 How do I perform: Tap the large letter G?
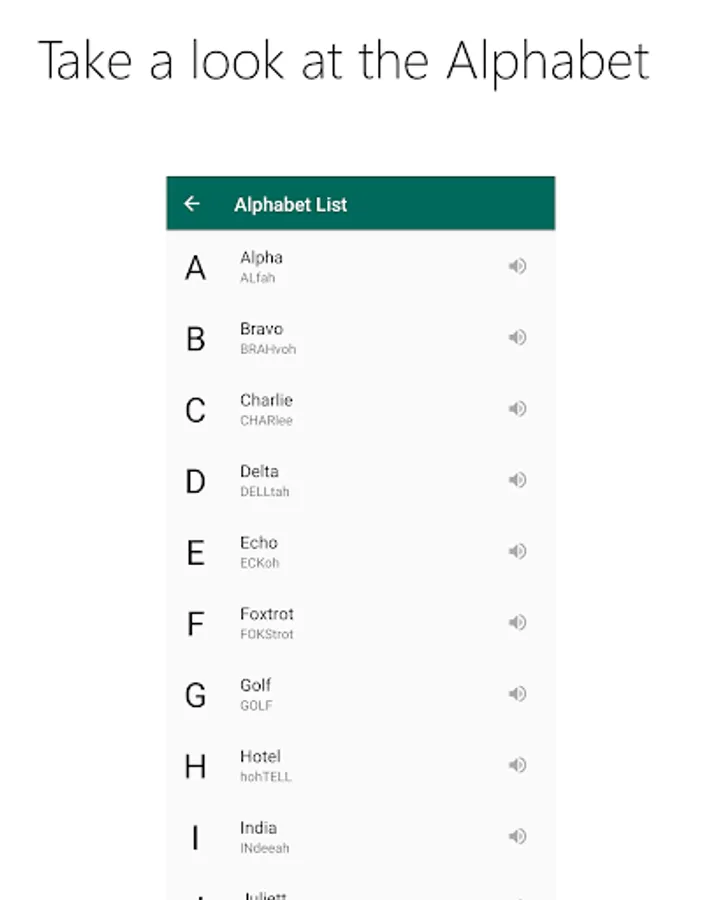[x=195, y=695]
